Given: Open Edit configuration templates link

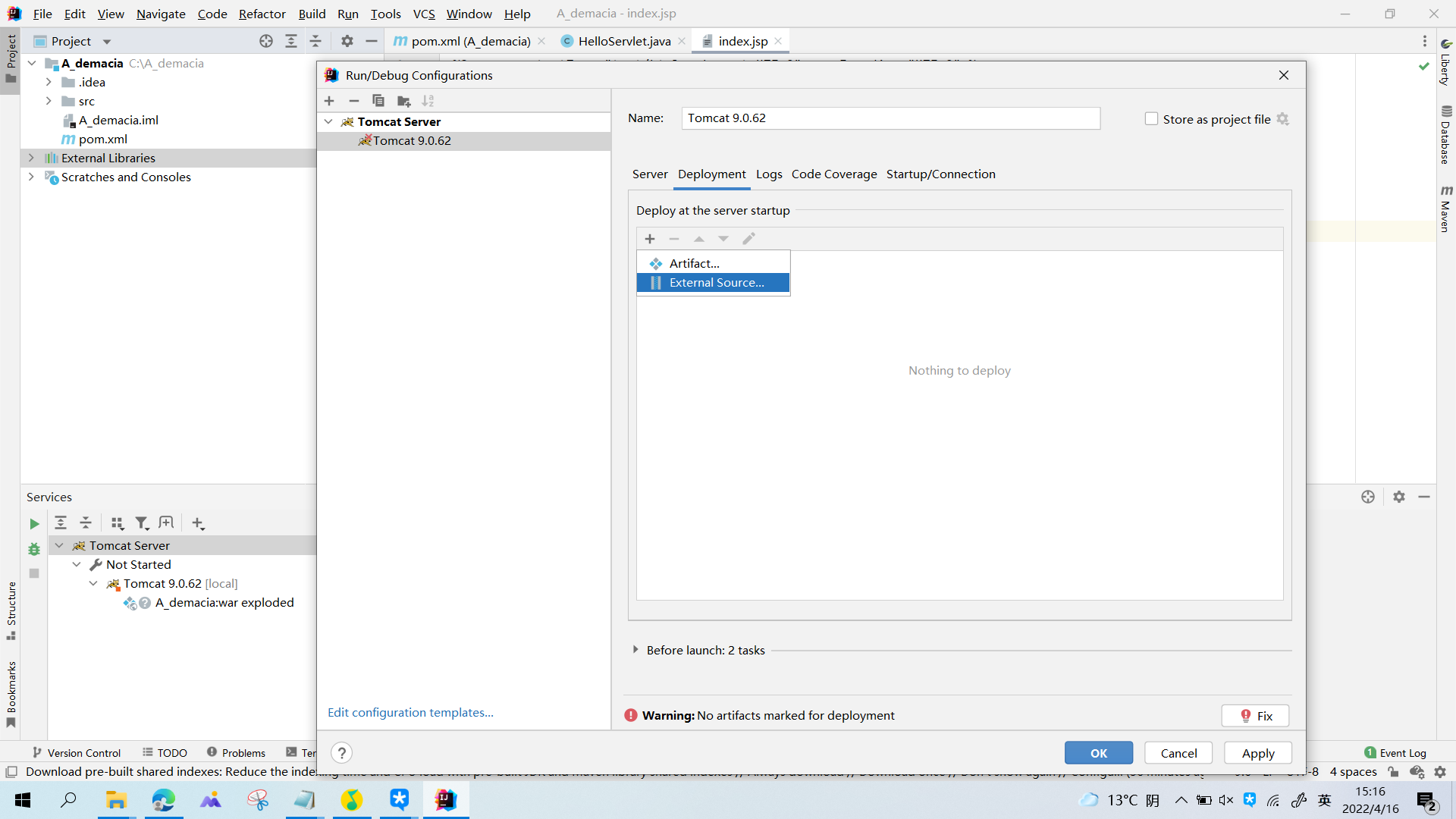Looking at the screenshot, I should point(410,713).
